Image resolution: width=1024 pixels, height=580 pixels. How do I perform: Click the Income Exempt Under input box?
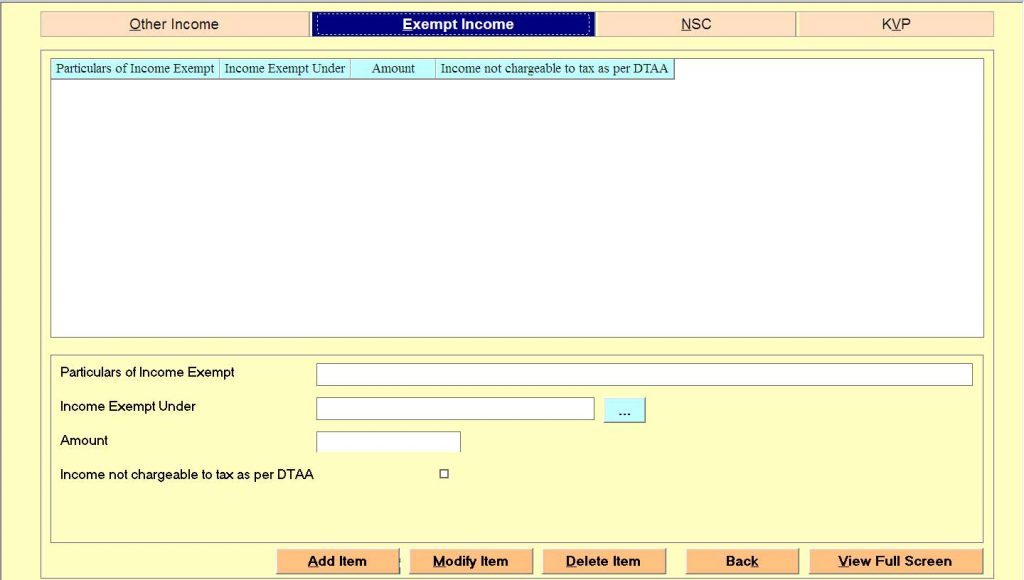coord(455,408)
